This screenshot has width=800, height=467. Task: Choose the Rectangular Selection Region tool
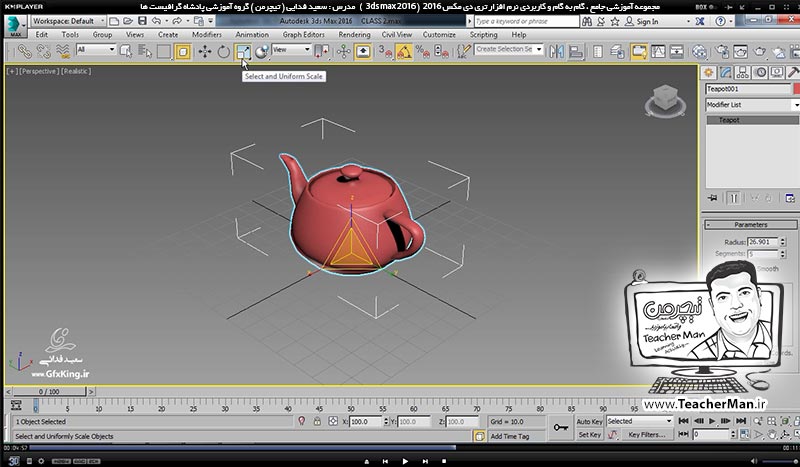click(x=164, y=51)
